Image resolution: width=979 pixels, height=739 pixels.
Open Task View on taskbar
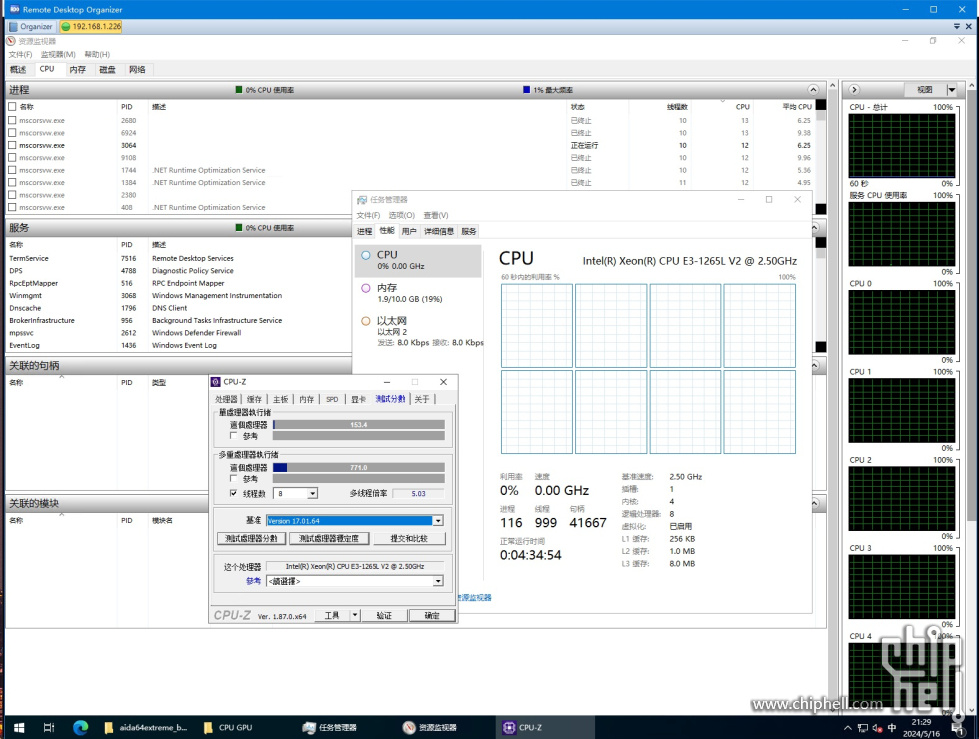(x=49, y=728)
